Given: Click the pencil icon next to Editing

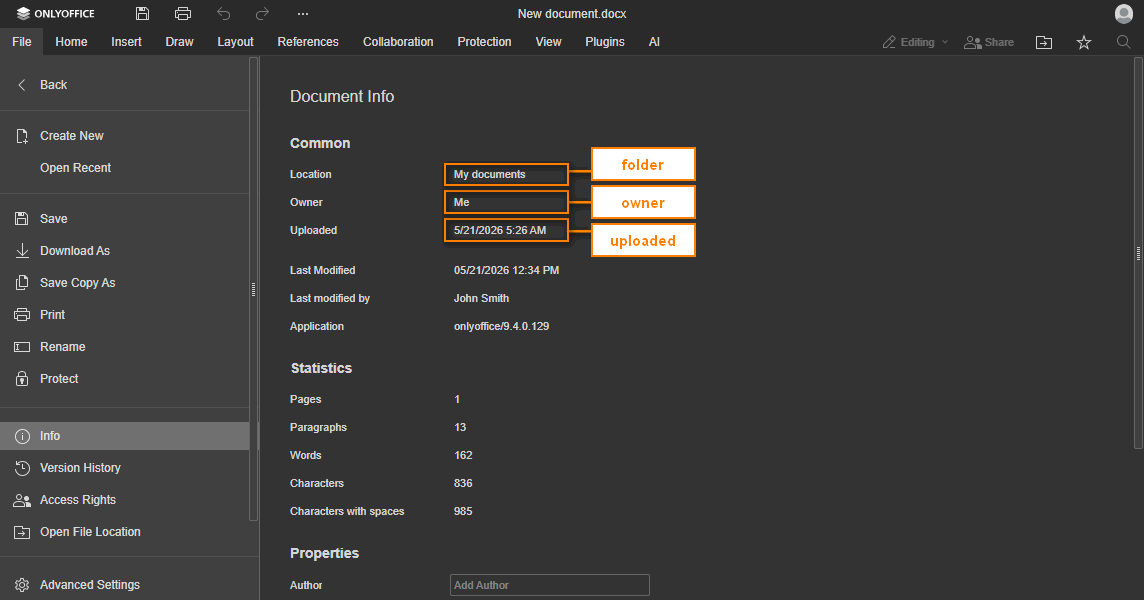Looking at the screenshot, I should coord(889,42).
